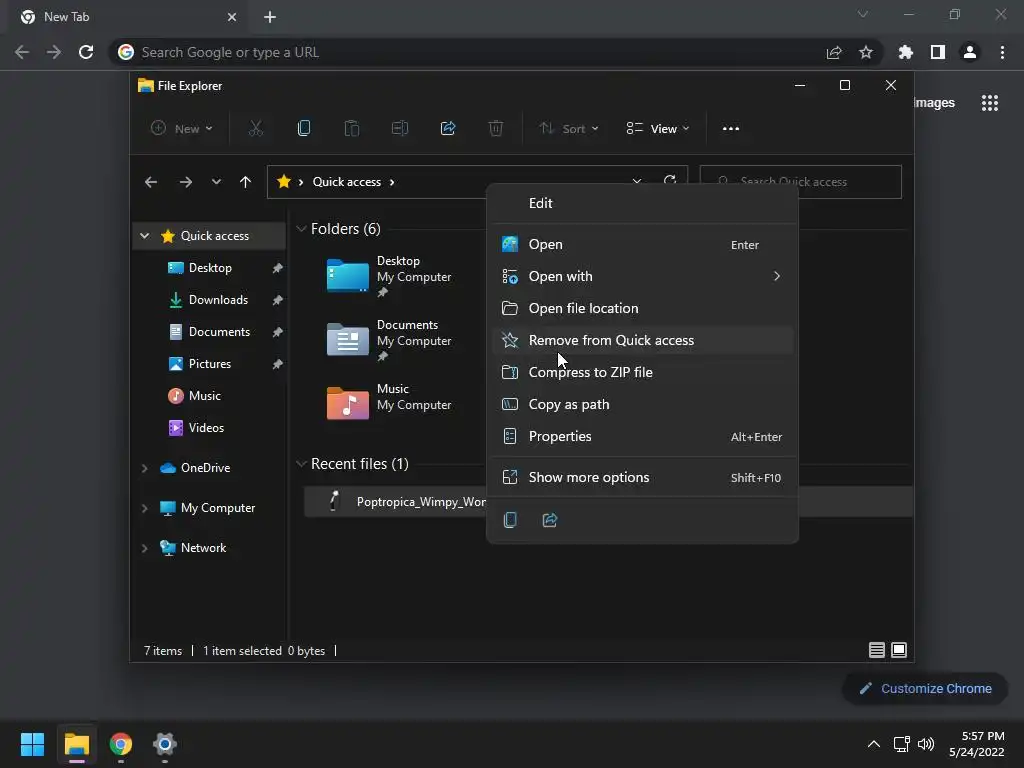1024x768 pixels.
Task: Click the clock showing 5:57 PM
Action: 983,736
